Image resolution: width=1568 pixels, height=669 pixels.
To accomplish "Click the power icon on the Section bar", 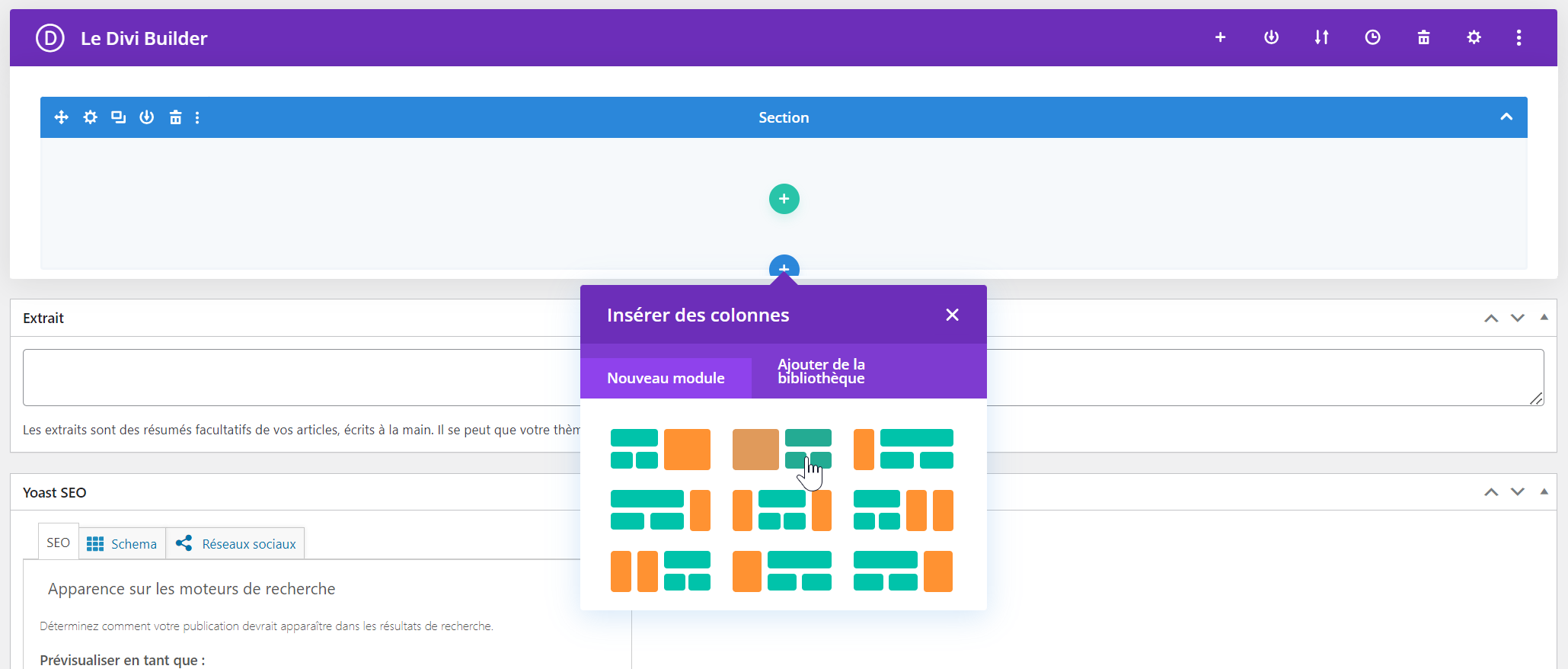I will click(146, 117).
